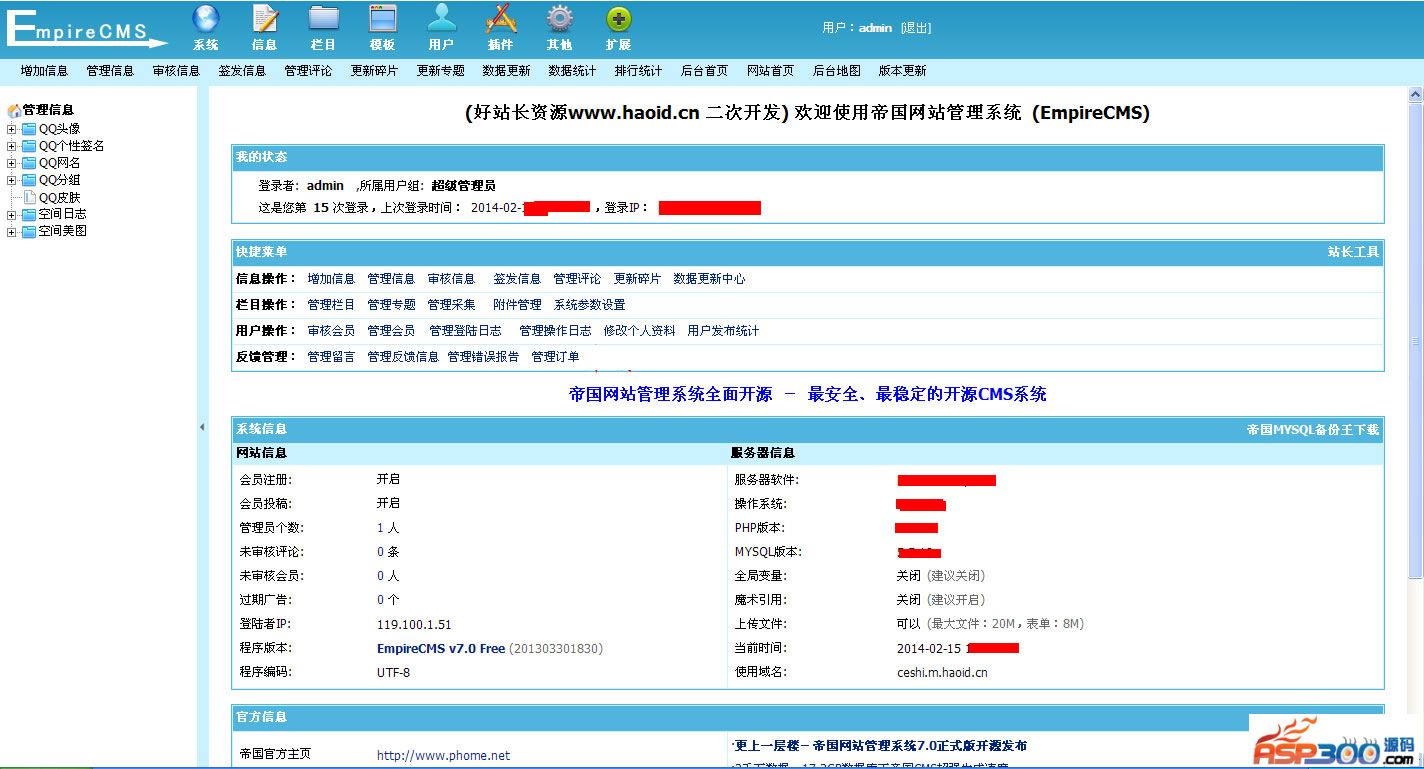The image size is (1424, 769).
Task: Open the 插件 plugin tools icon
Action: (500, 19)
